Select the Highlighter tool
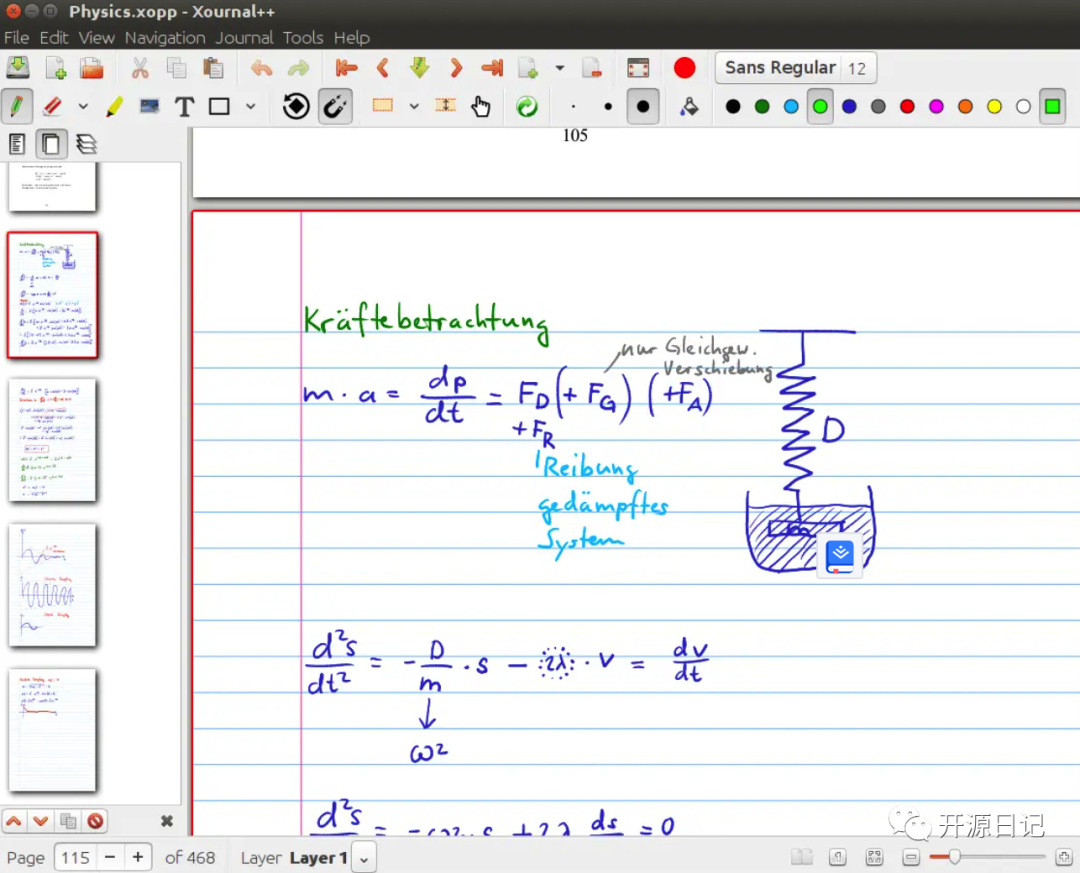This screenshot has width=1080, height=873. coord(114,107)
